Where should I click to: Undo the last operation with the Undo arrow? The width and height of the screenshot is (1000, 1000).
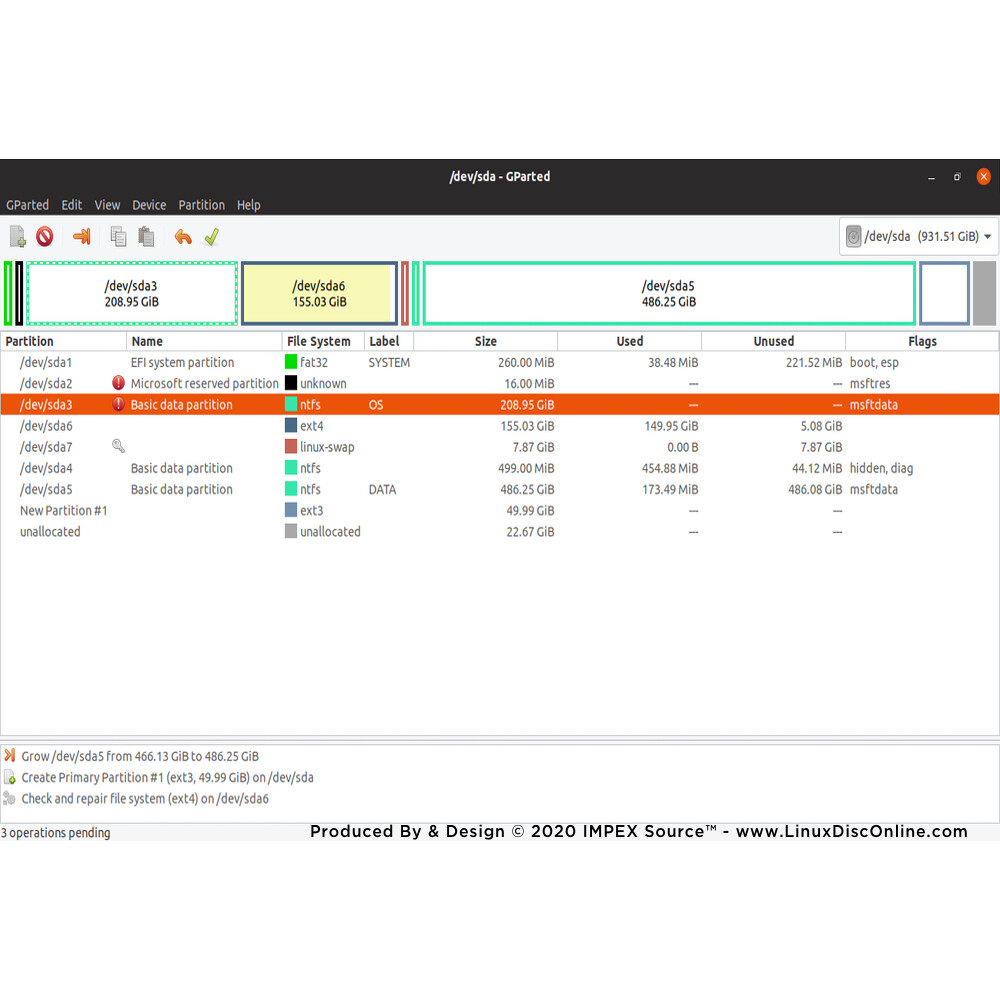183,236
